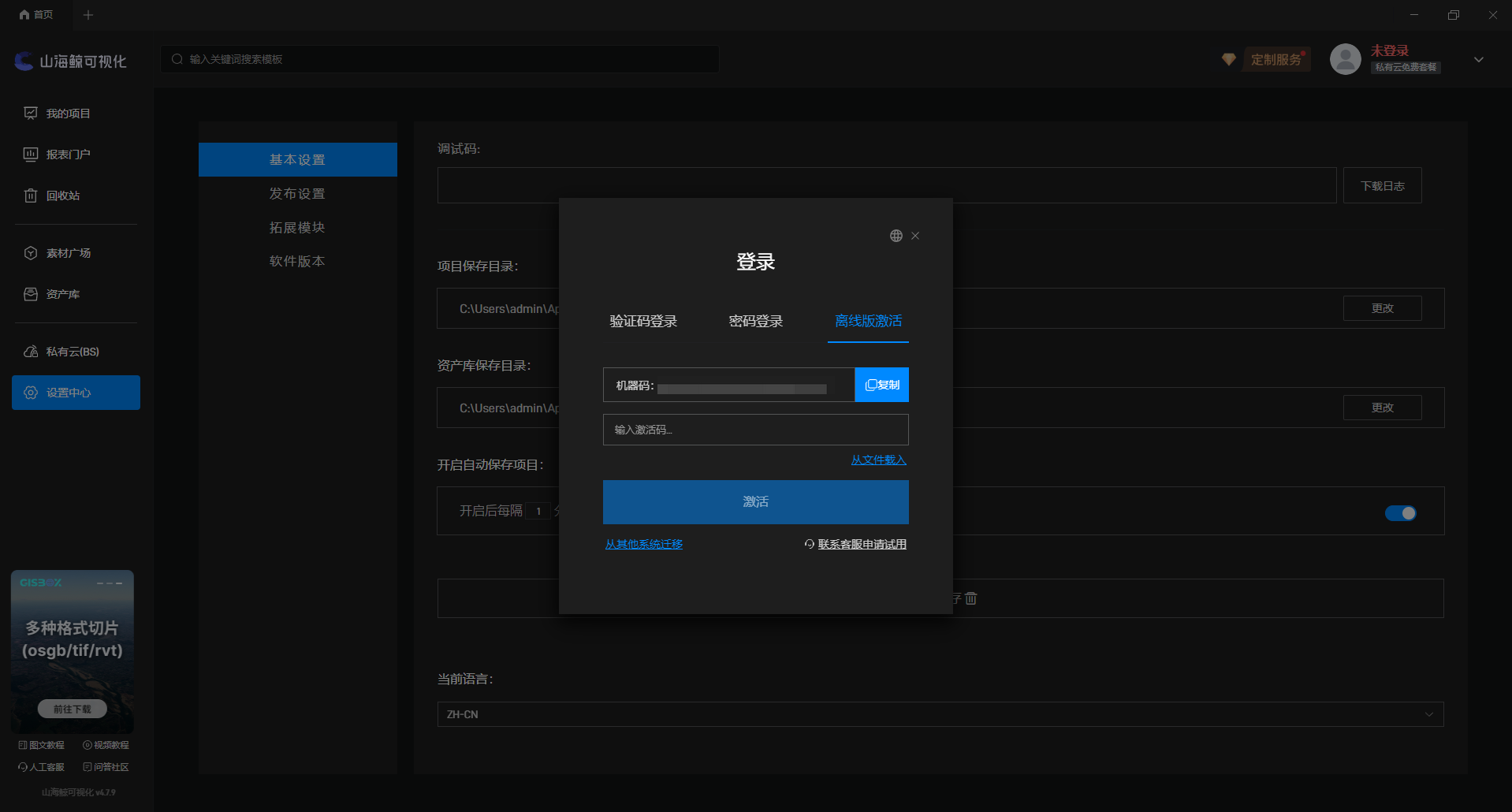Select 发布设置 in settings menu
This screenshot has height=812, width=1512.
coord(297,194)
